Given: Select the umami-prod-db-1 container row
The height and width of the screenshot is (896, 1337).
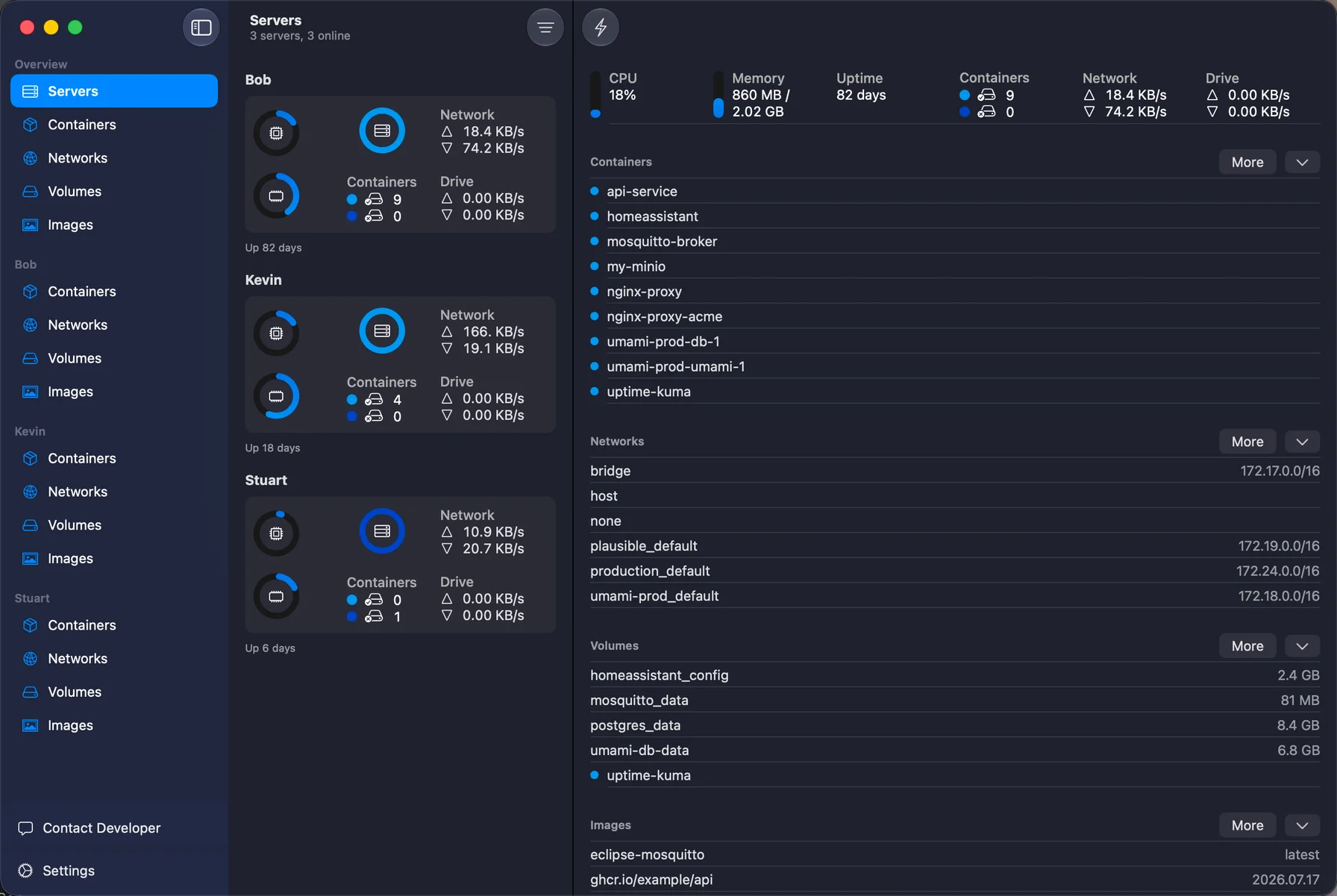Looking at the screenshot, I should [x=955, y=342].
